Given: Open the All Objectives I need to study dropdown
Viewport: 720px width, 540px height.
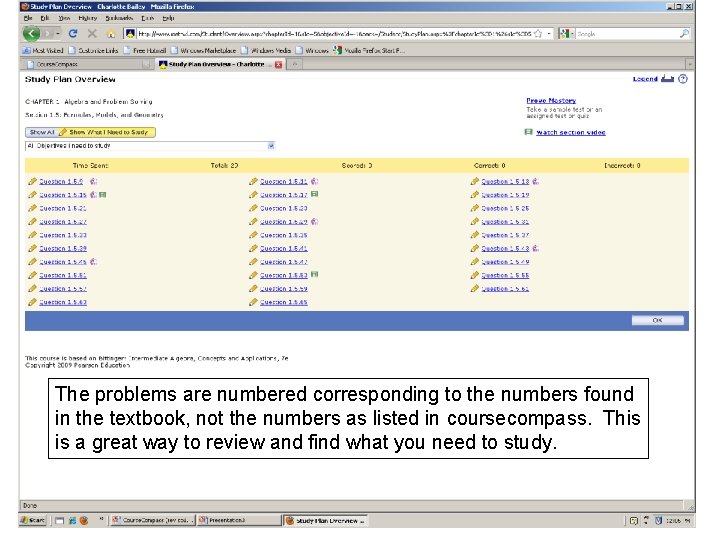Looking at the screenshot, I should point(150,146).
